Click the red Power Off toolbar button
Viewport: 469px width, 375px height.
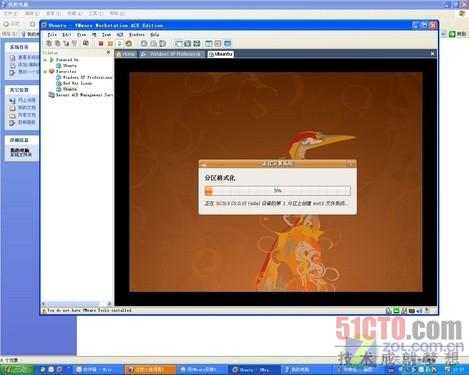(101, 44)
